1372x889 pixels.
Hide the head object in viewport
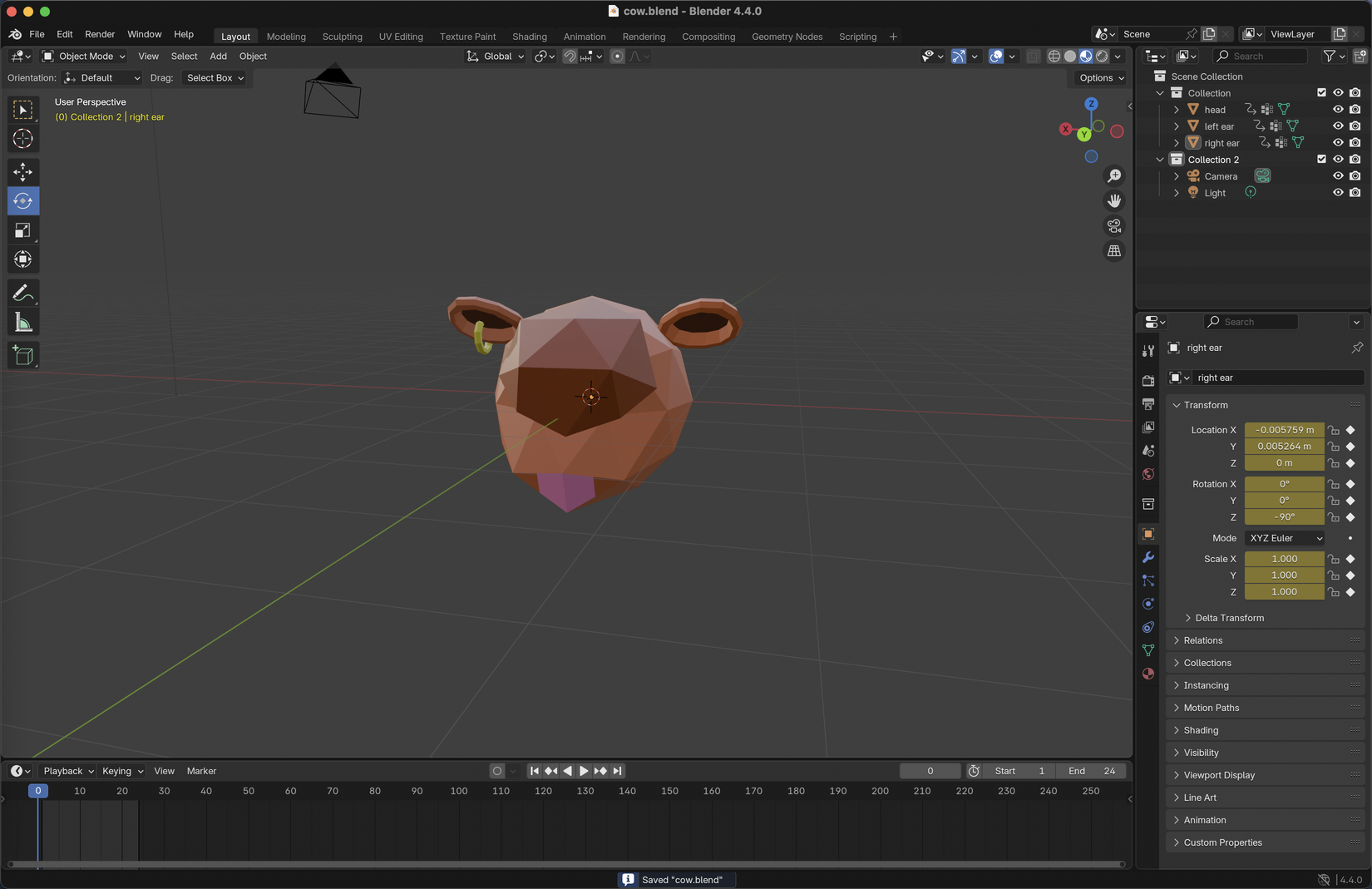1338,109
